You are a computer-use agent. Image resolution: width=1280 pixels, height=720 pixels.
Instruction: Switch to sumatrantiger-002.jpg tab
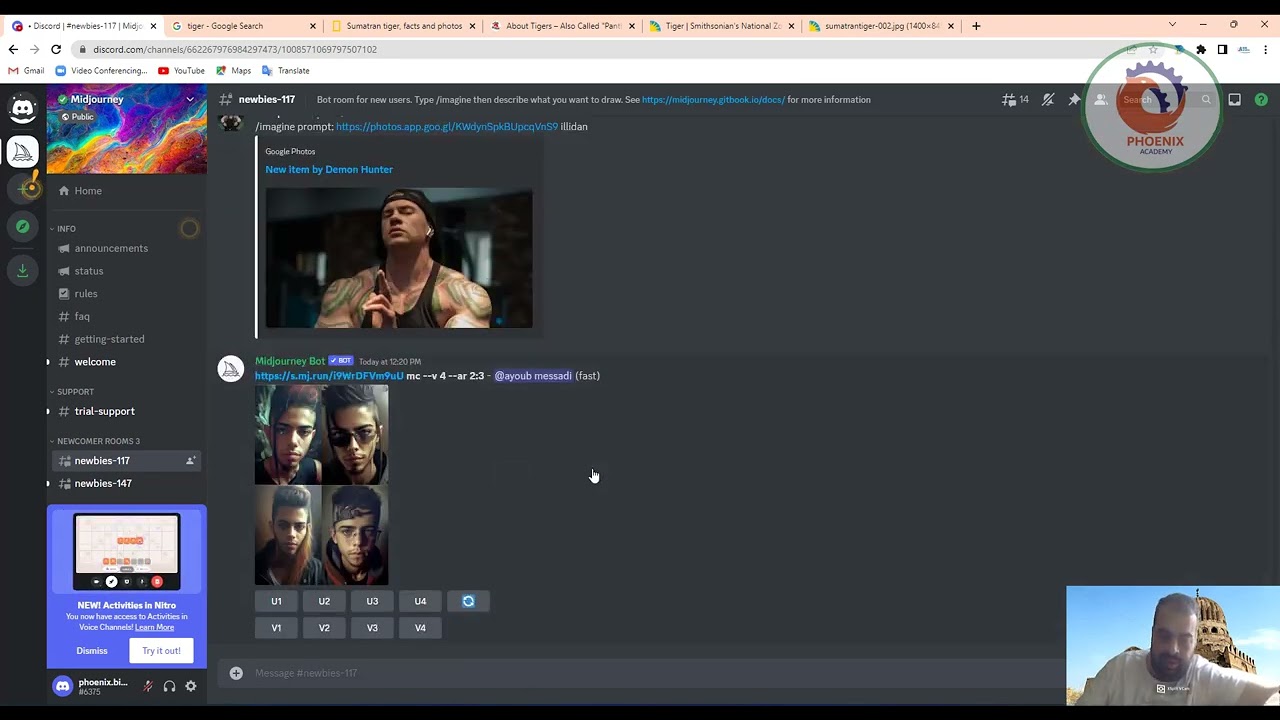pyautogui.click(x=881, y=26)
